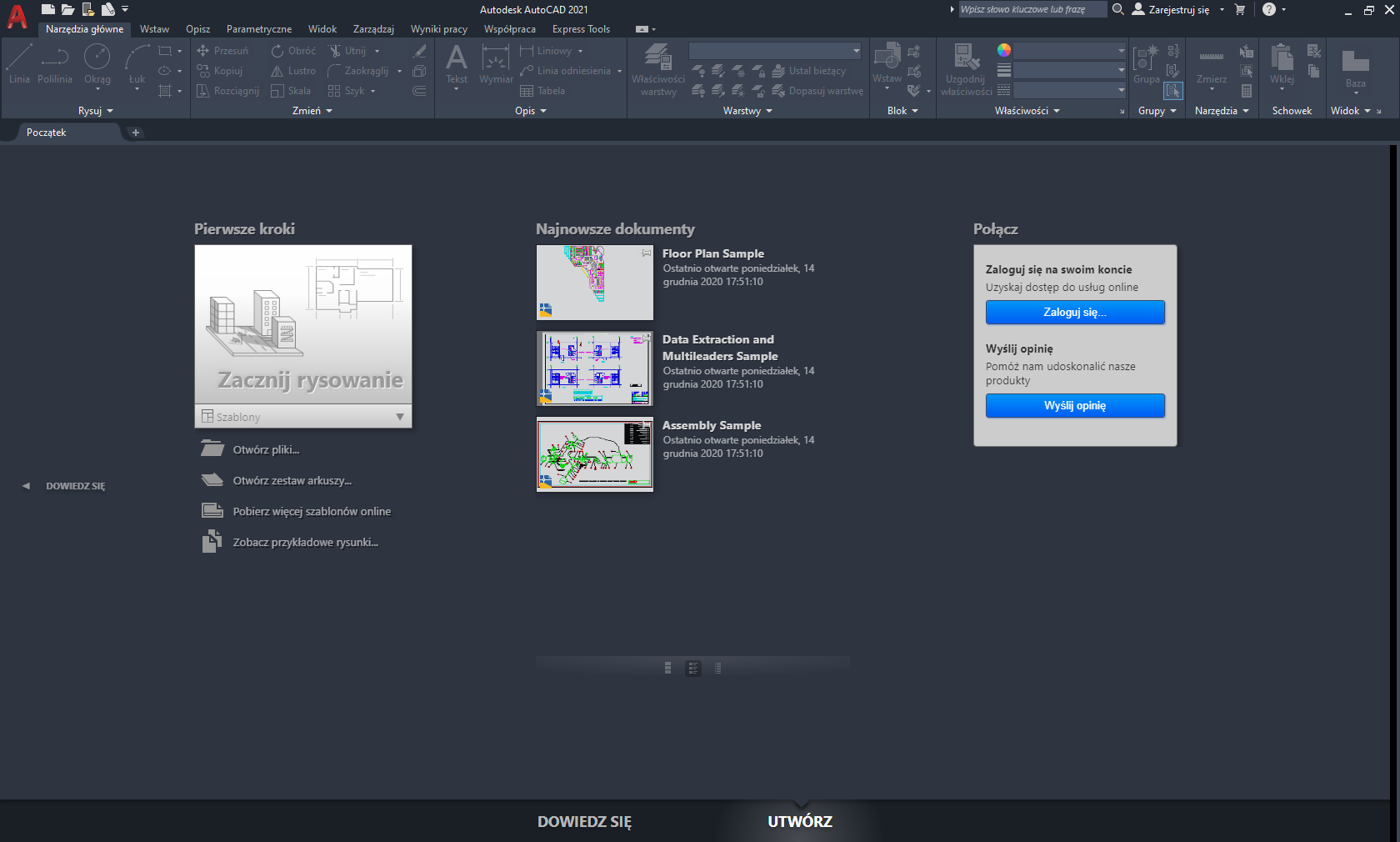Open the layer selection dropdown

pos(775,51)
